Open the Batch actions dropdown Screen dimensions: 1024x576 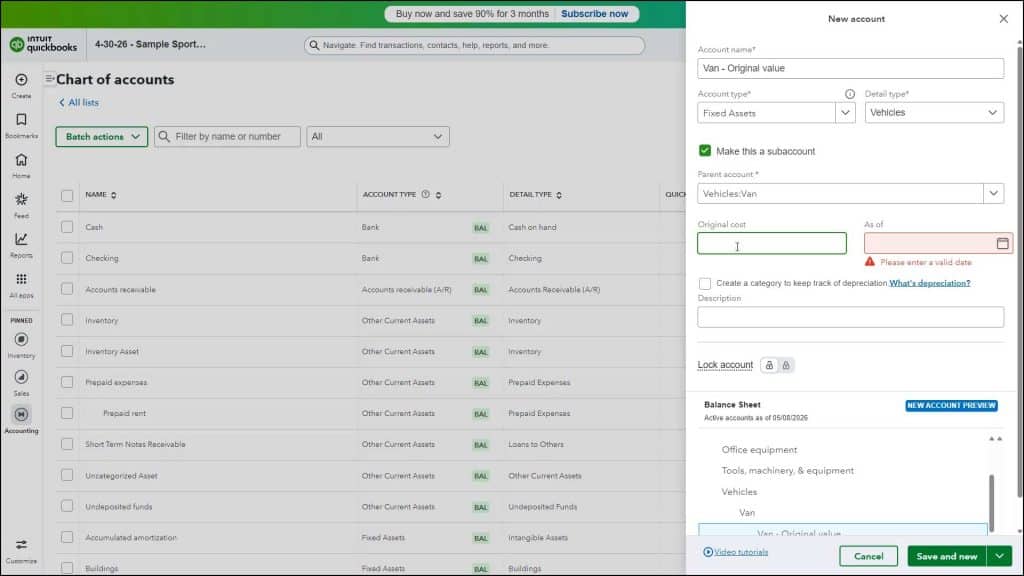(x=102, y=136)
